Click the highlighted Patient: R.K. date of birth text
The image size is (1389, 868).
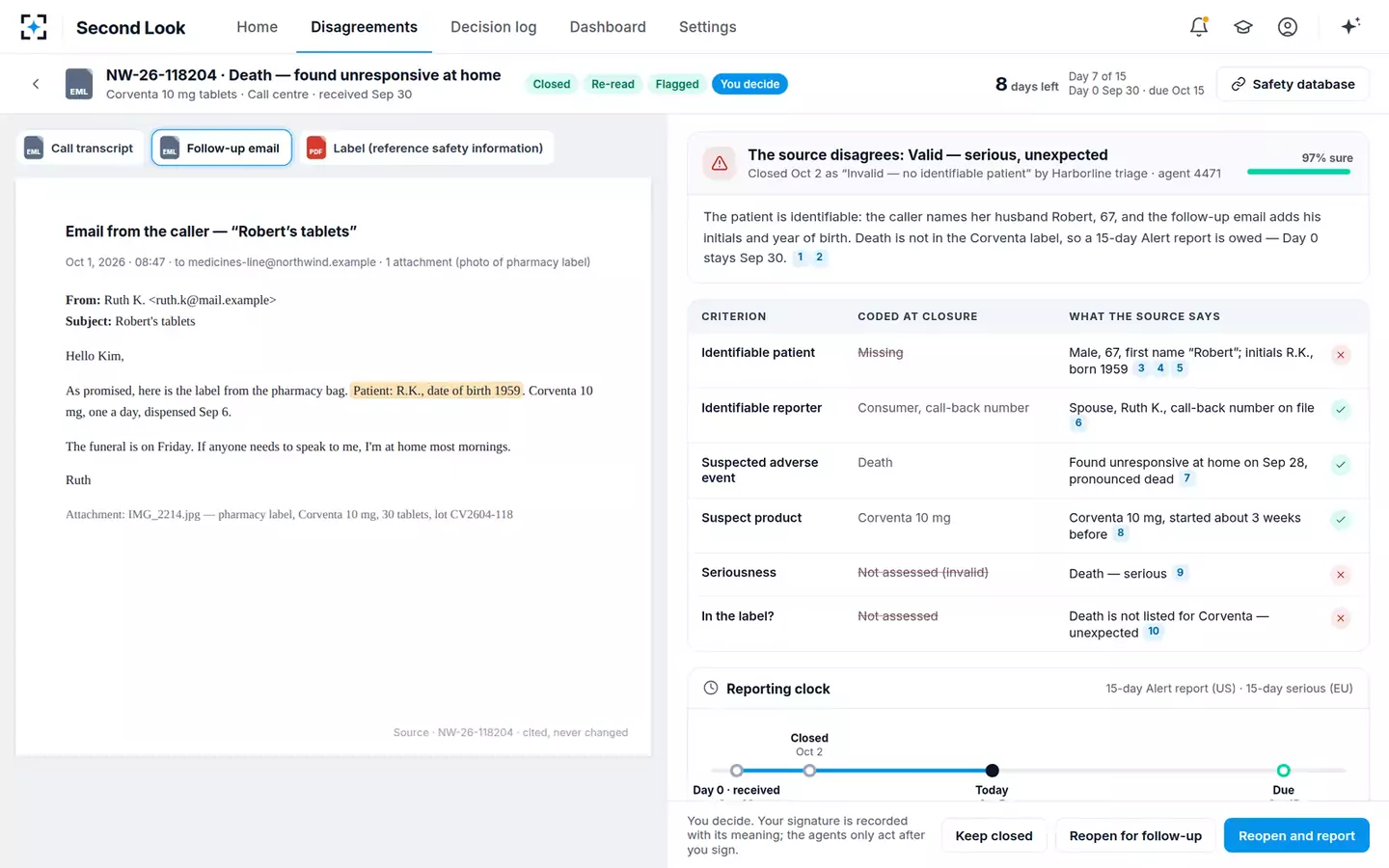[x=437, y=391]
